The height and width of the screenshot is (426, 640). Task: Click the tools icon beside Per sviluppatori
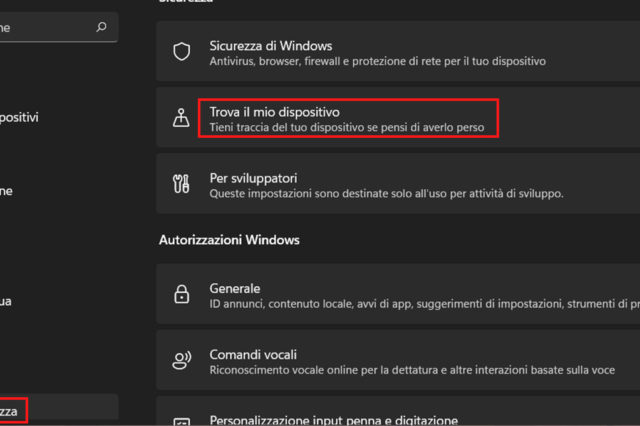point(182,185)
